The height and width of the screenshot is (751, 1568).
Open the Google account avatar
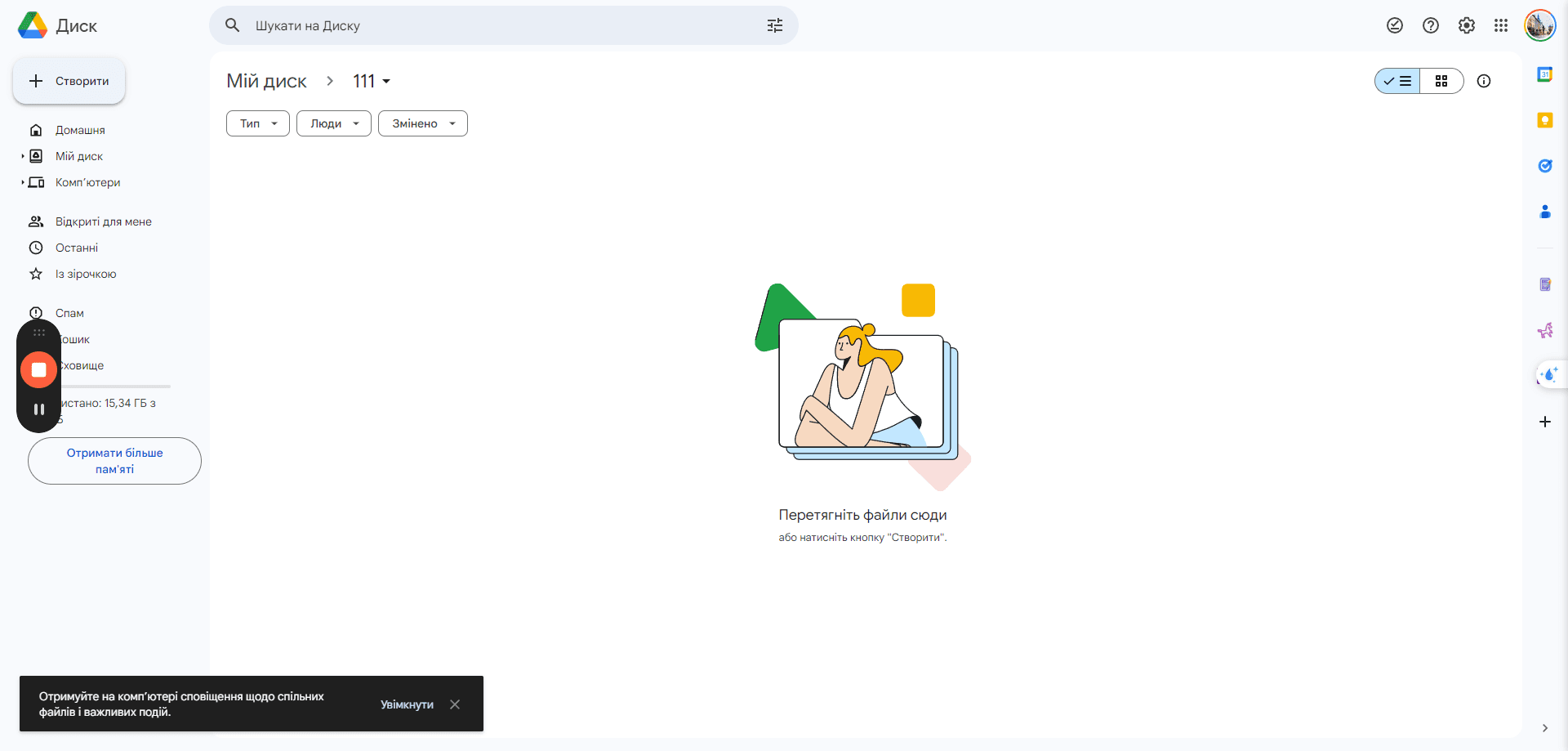click(1540, 25)
